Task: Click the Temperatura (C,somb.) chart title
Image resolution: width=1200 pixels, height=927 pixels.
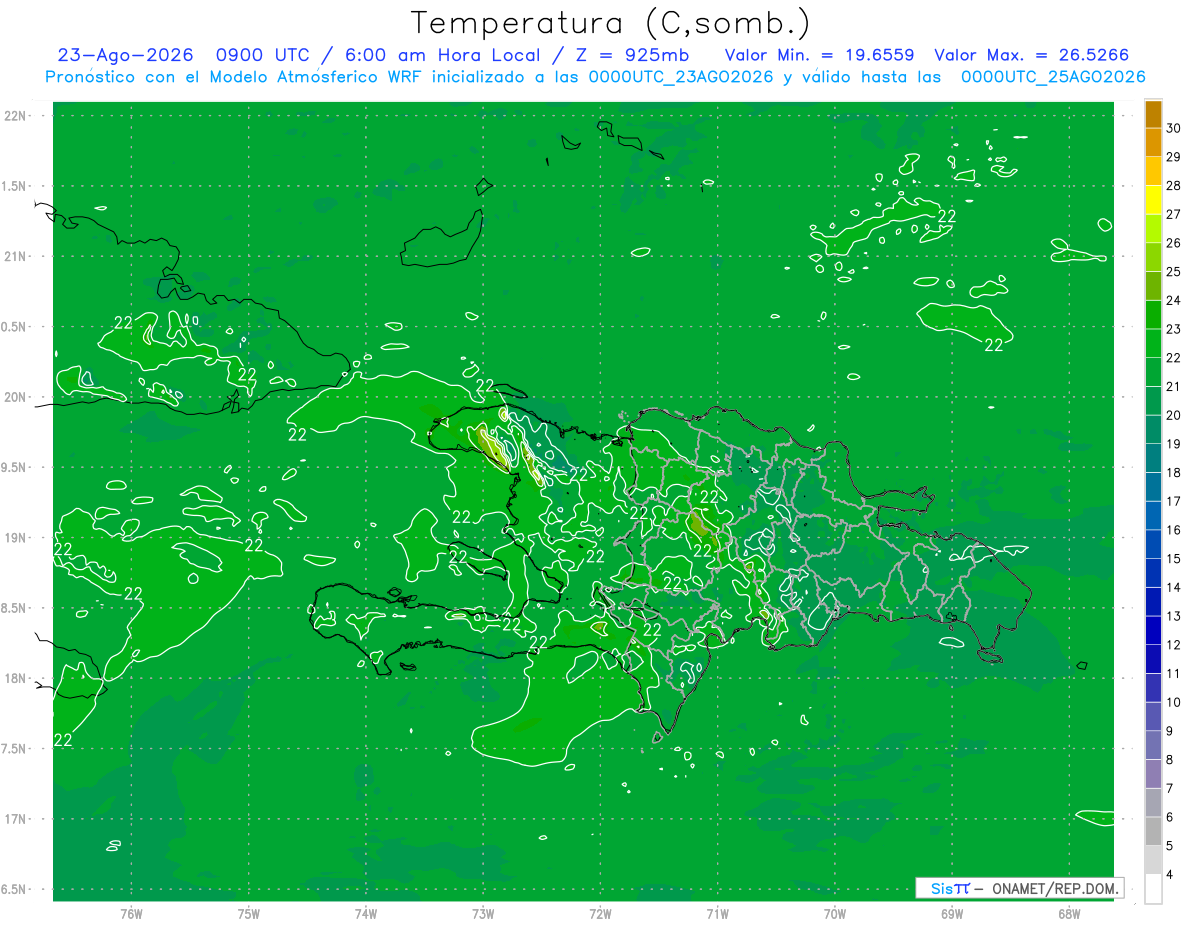Action: (x=610, y=23)
